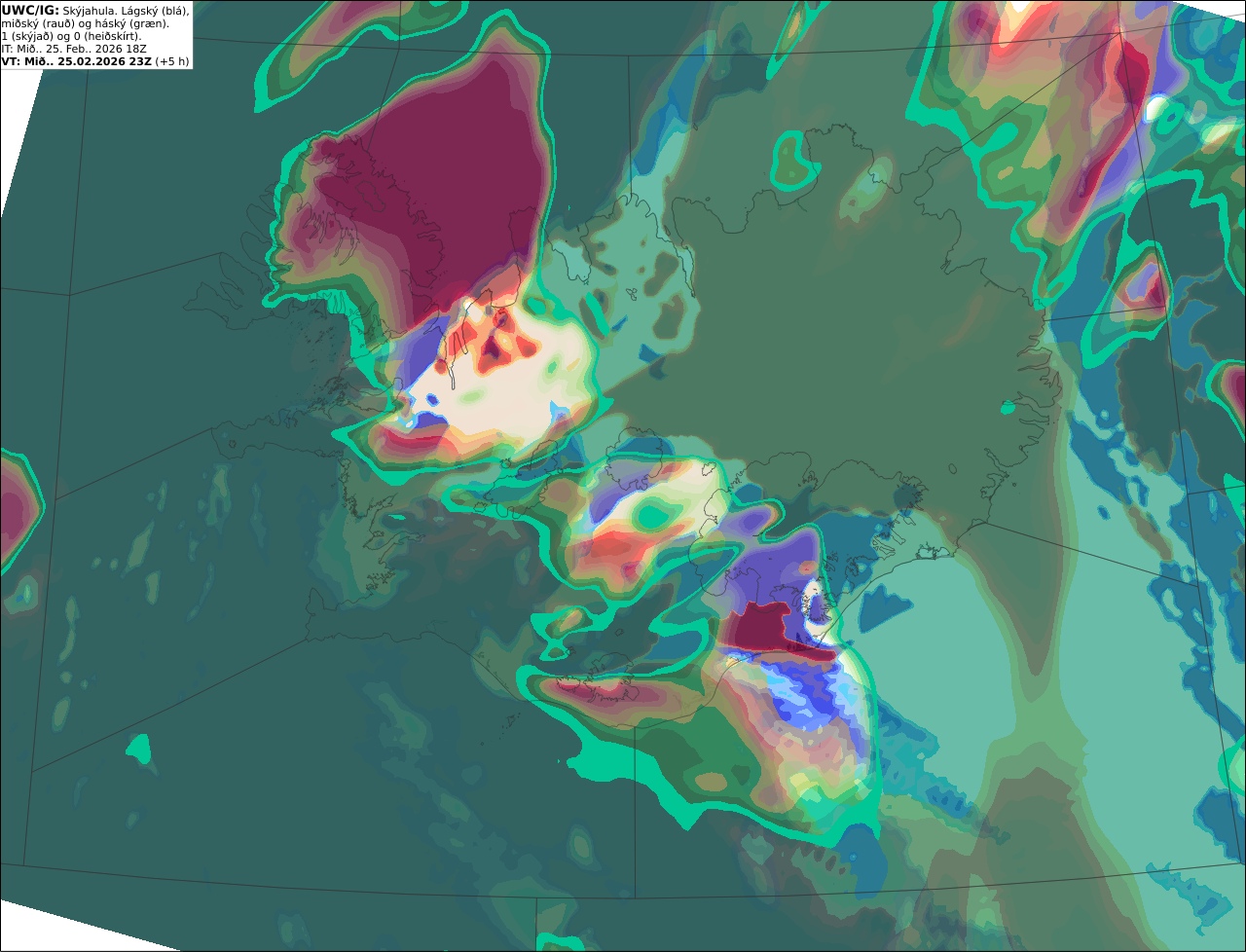Click the "0 (heiðskírt)." legend text

(x=108, y=36)
